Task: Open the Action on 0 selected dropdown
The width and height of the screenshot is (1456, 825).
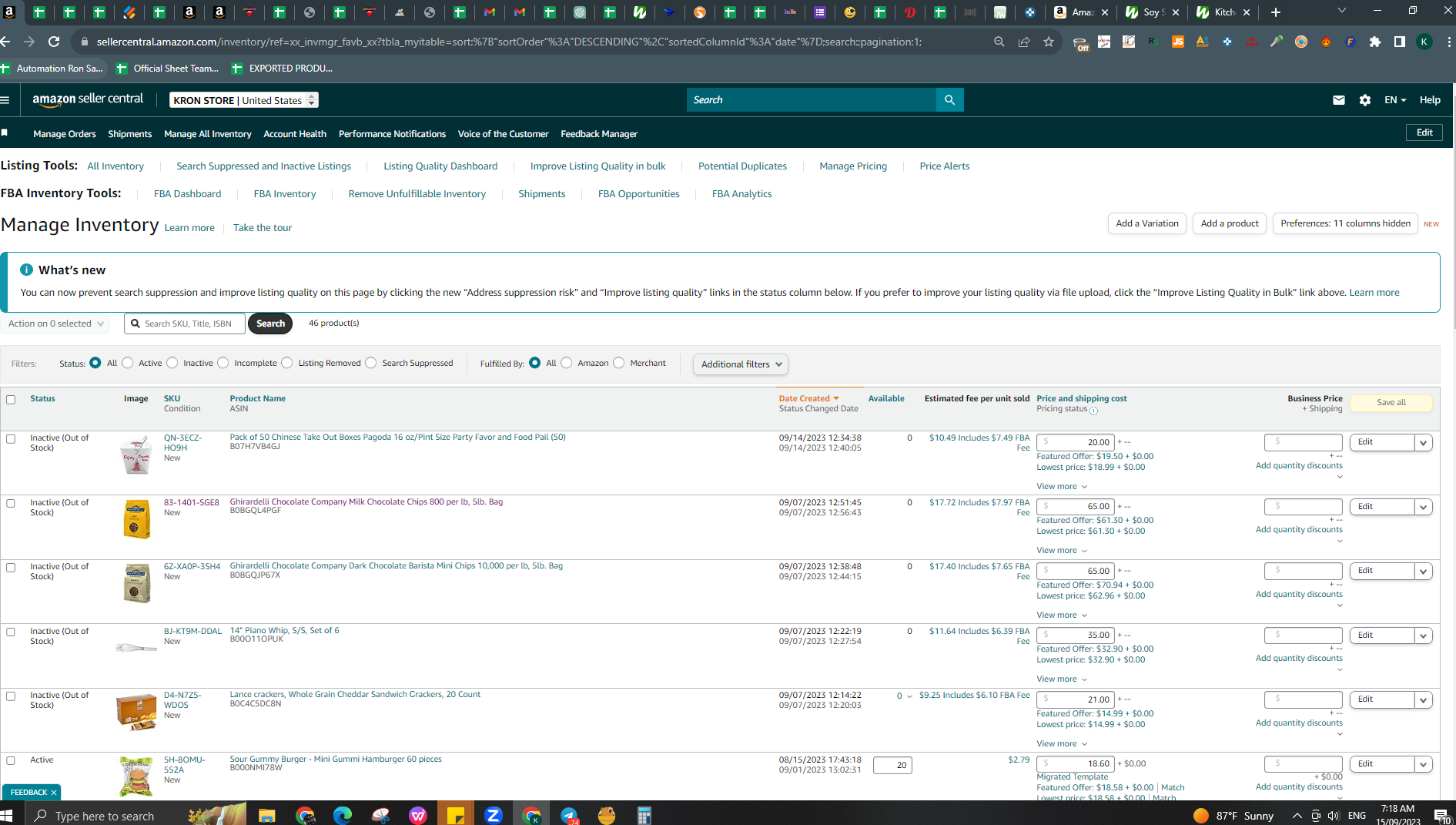Action: click(x=55, y=324)
